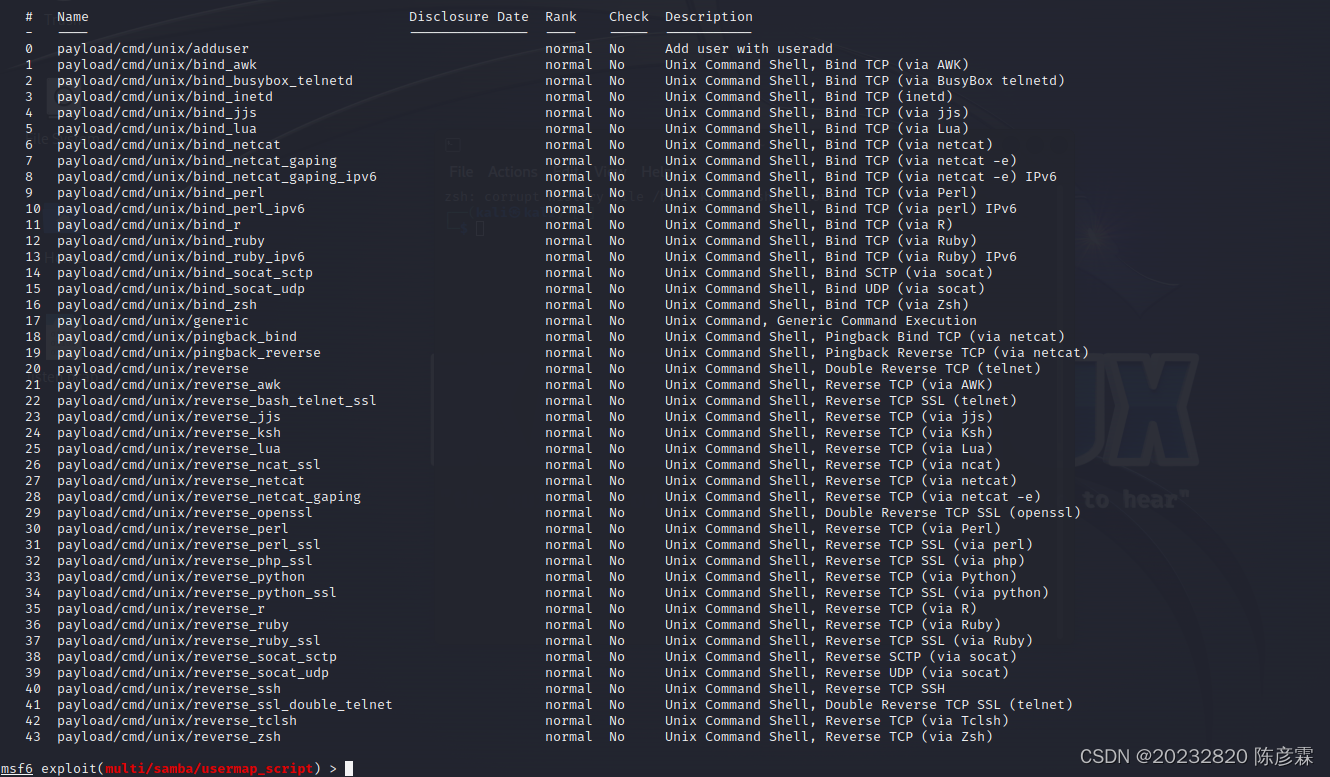Select payload/cmd/unix/bind_socat_udp text
Image resolution: width=1330 pixels, height=777 pixels.
tap(181, 289)
